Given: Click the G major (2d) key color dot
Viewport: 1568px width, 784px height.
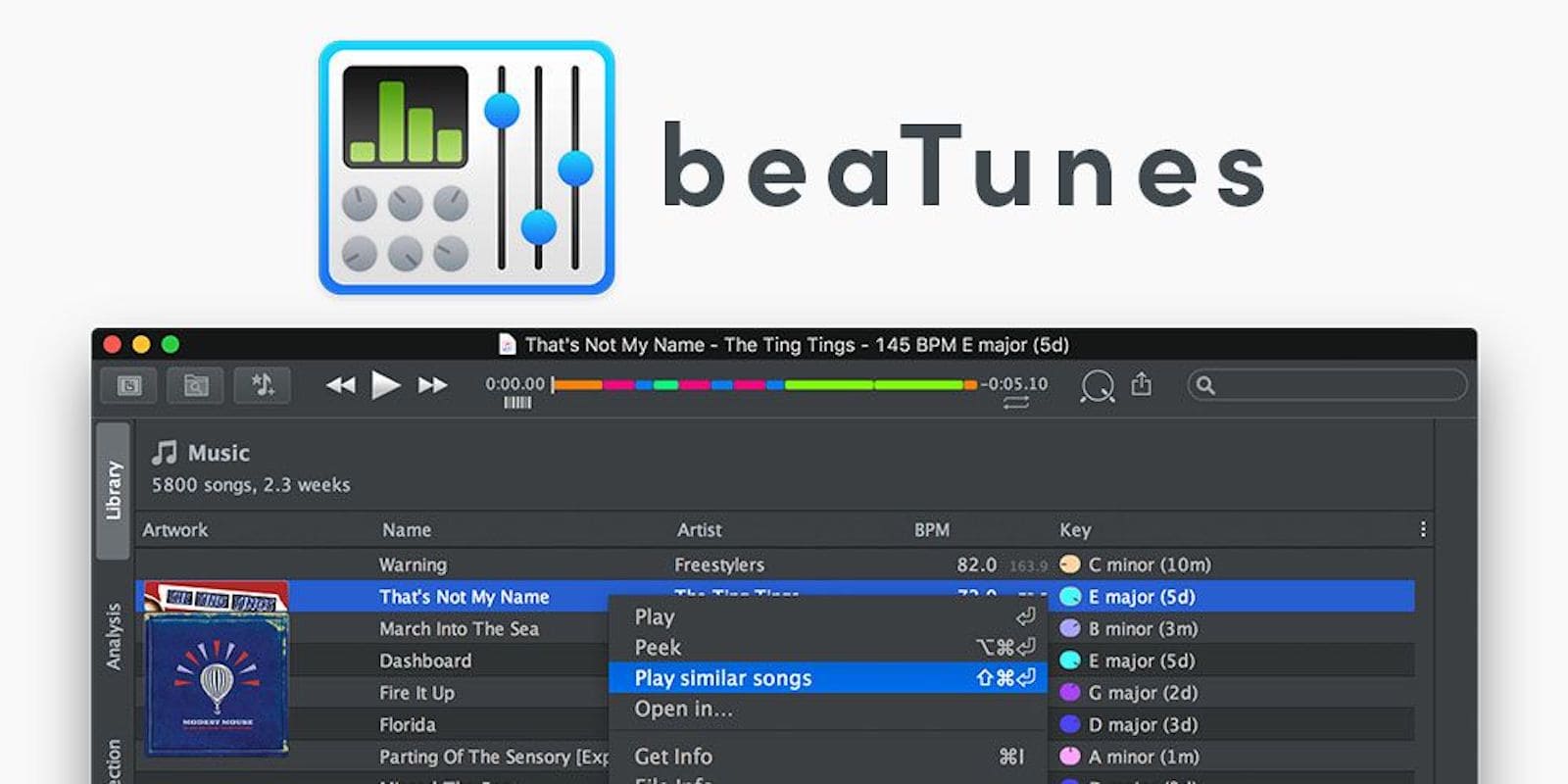Looking at the screenshot, I should click(x=1070, y=692).
